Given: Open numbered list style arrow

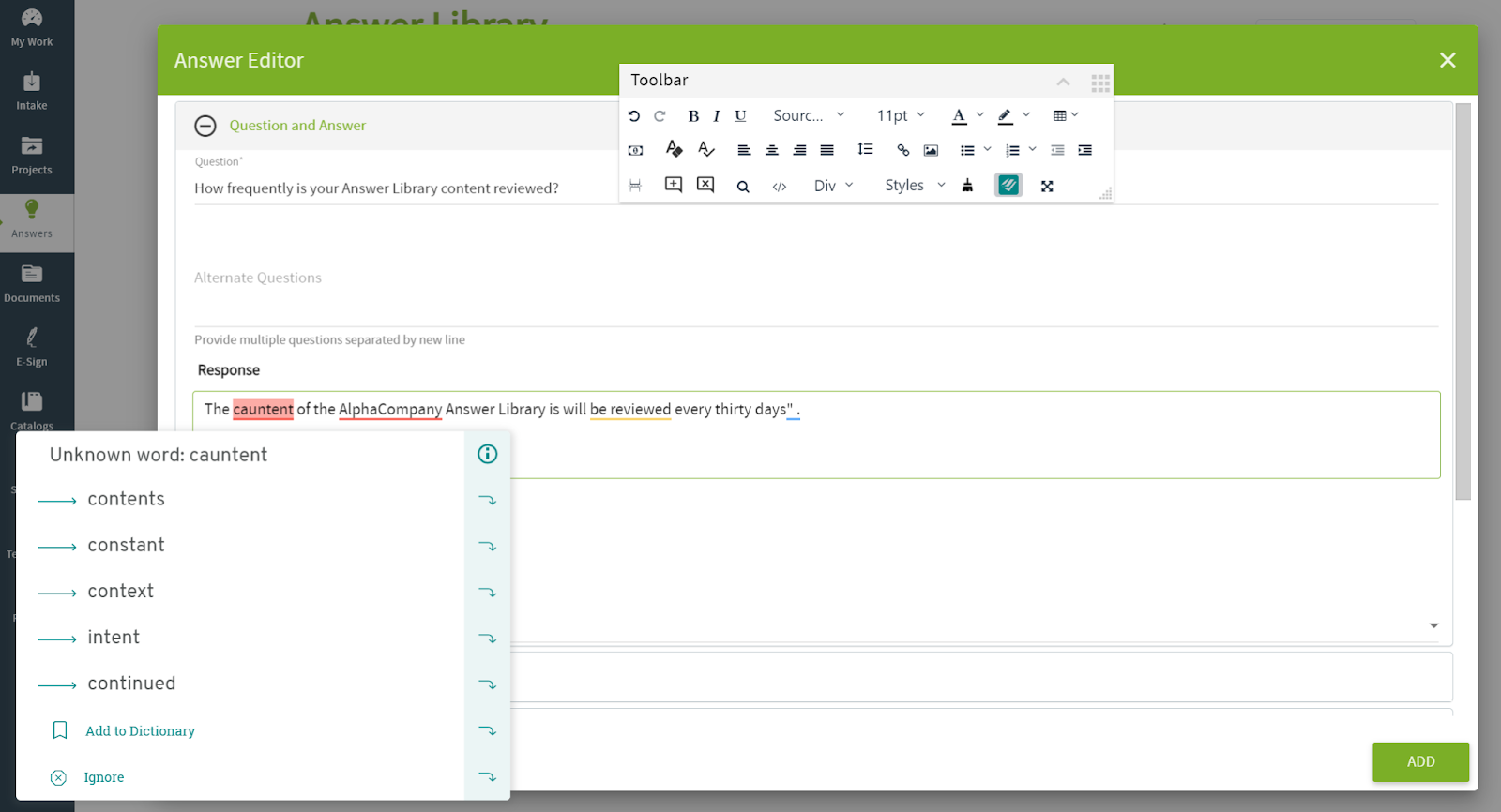Looking at the screenshot, I should (x=1033, y=149).
